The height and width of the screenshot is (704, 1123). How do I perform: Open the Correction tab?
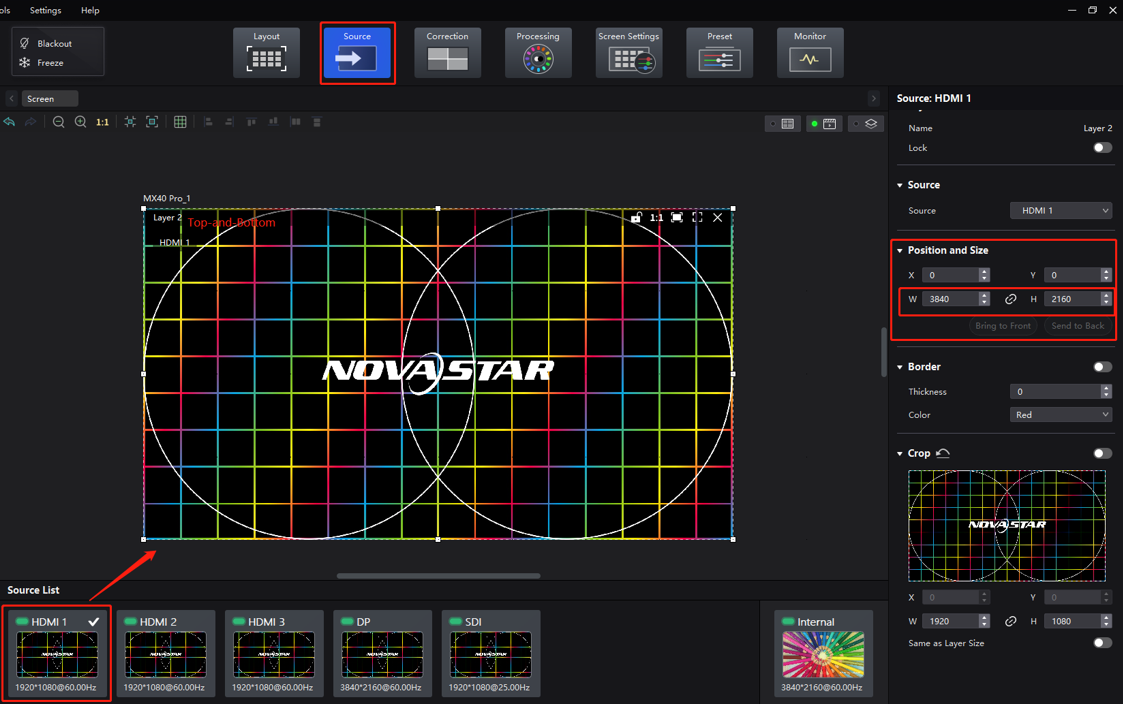448,53
